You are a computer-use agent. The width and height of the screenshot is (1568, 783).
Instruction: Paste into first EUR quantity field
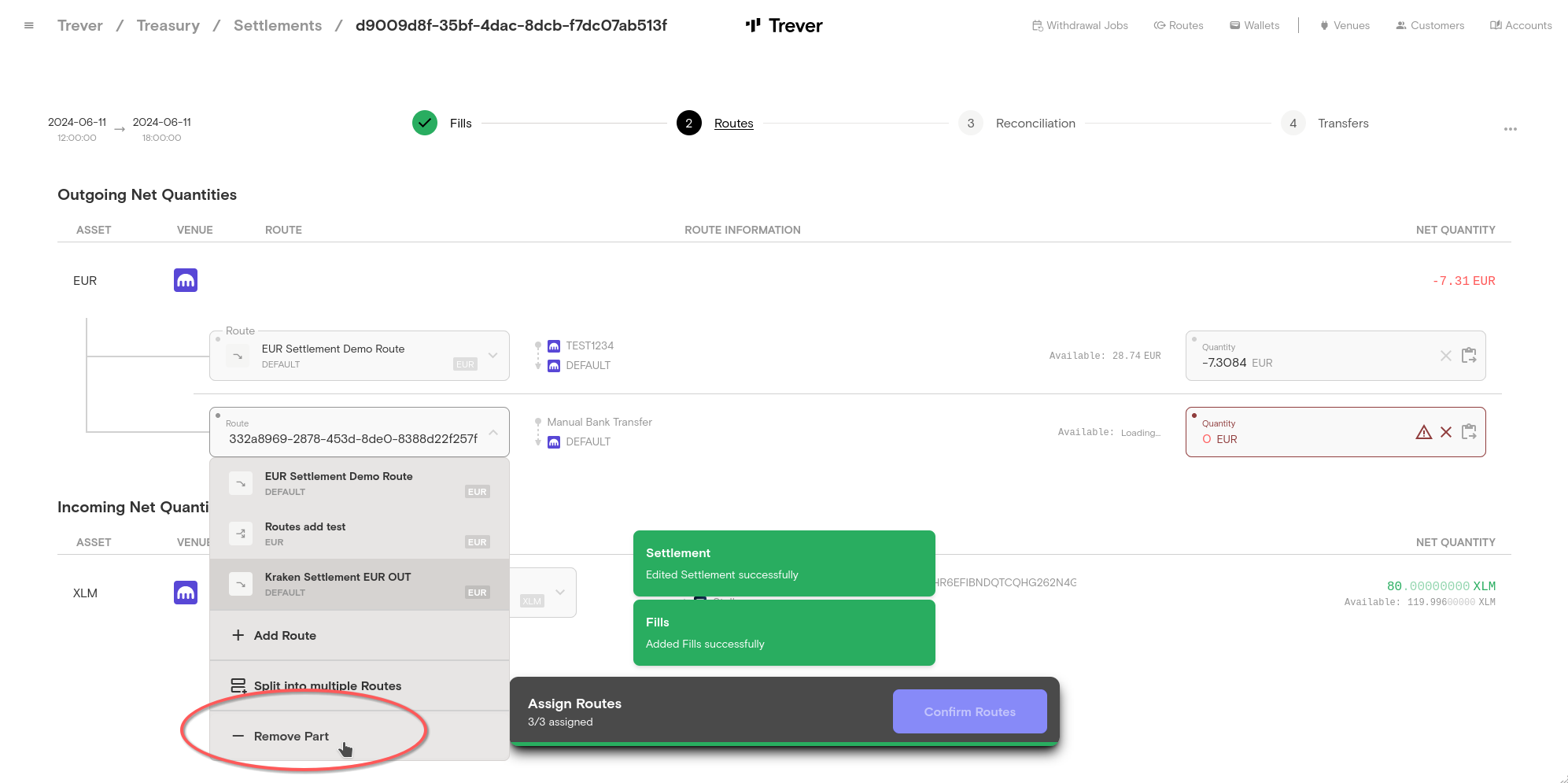pyautogui.click(x=1468, y=356)
